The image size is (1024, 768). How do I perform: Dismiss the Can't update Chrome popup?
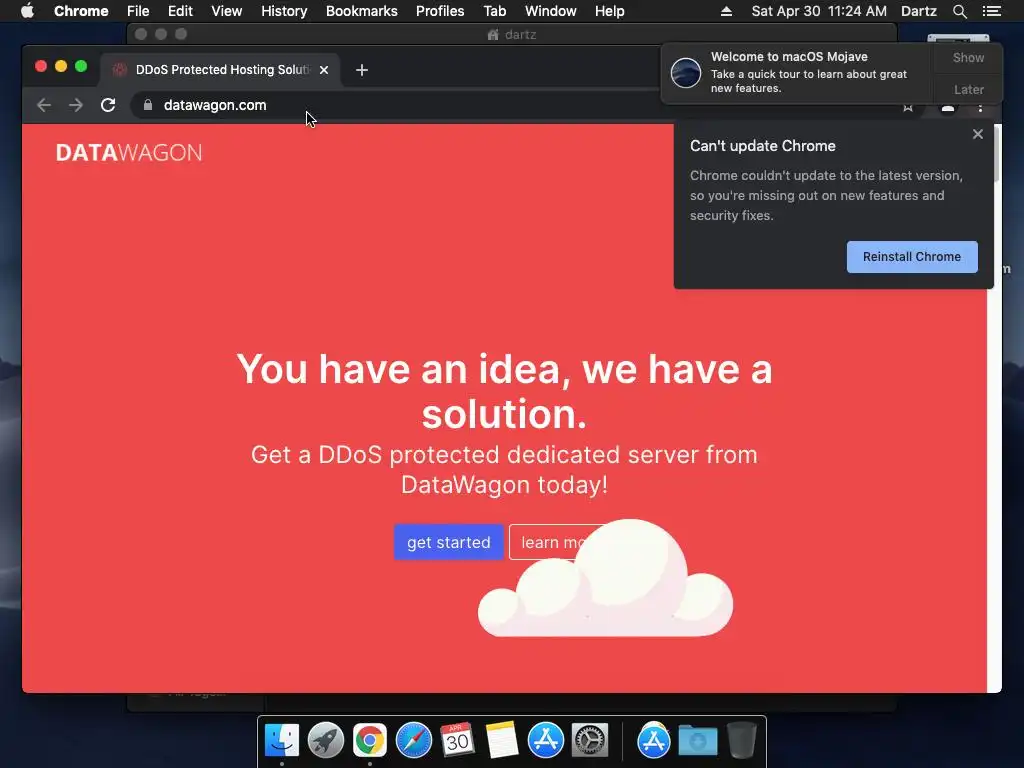[978, 134]
